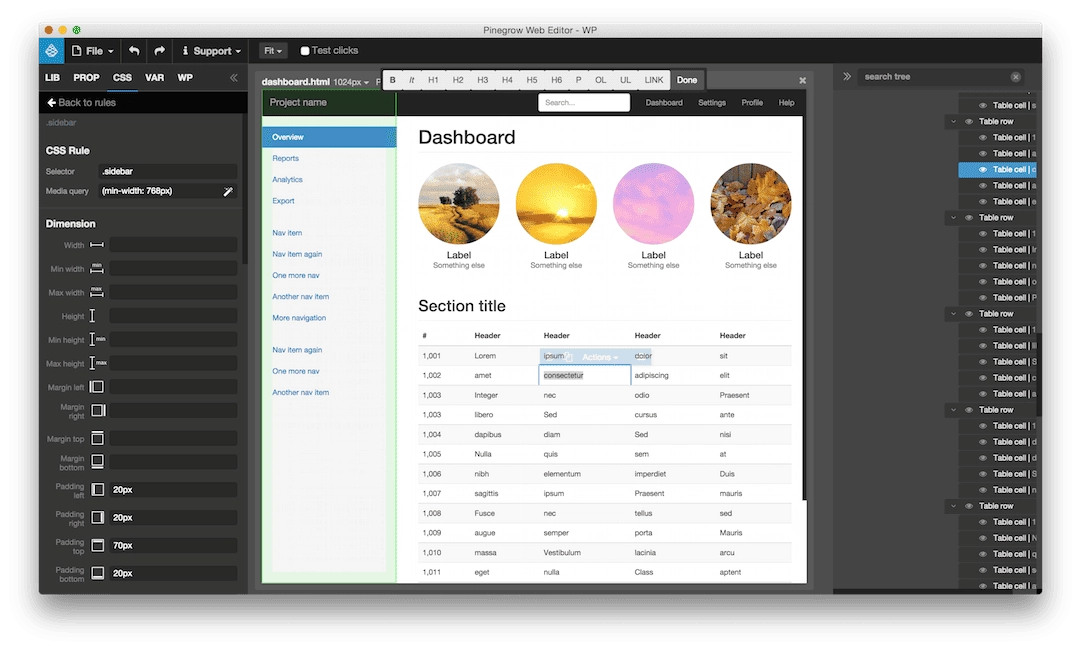This screenshot has height=650, width=1081.
Task: Click the Selector input with .sidebar
Action: click(168, 172)
